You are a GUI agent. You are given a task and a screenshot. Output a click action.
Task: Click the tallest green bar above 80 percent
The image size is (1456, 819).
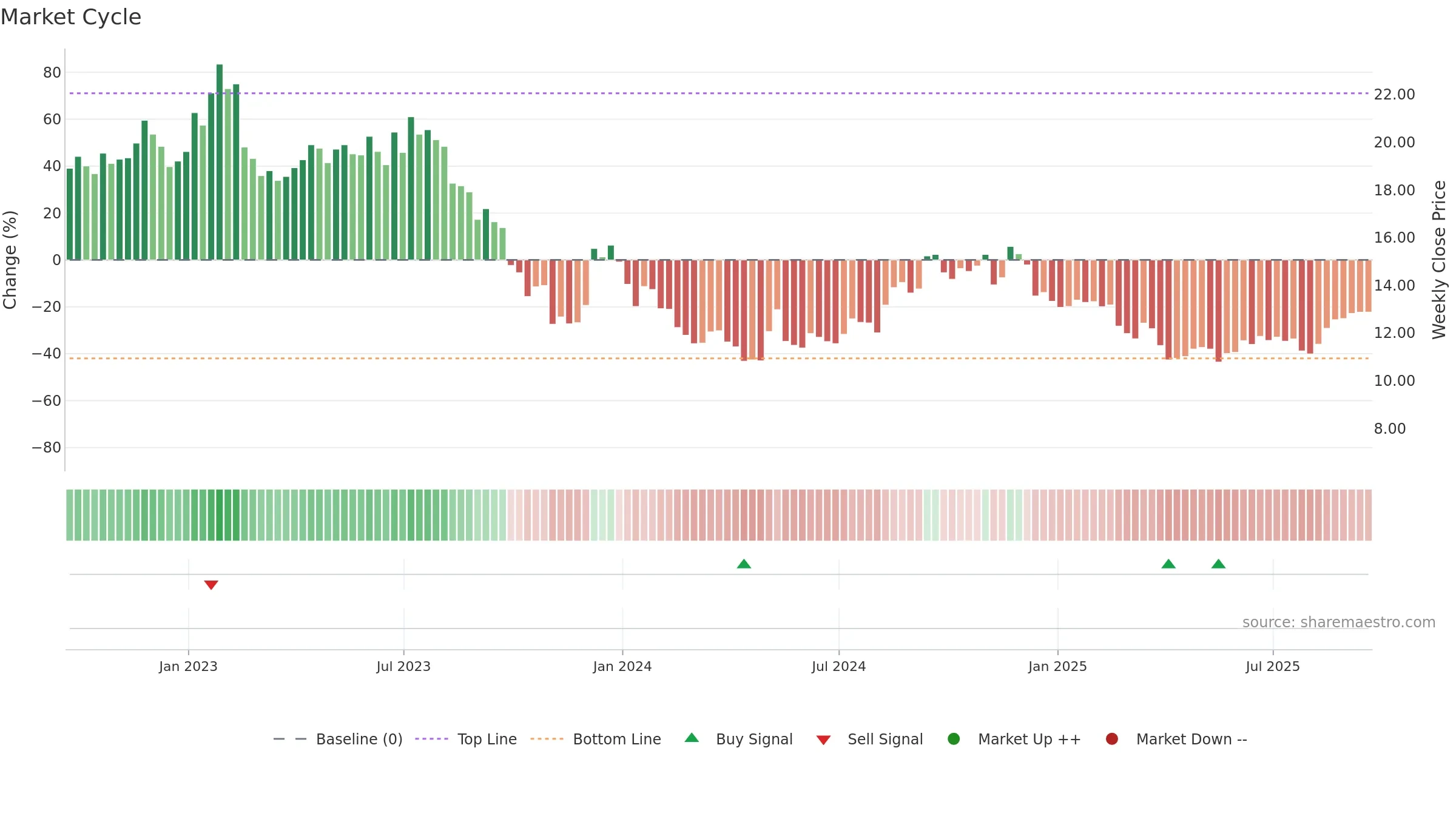[220, 162]
